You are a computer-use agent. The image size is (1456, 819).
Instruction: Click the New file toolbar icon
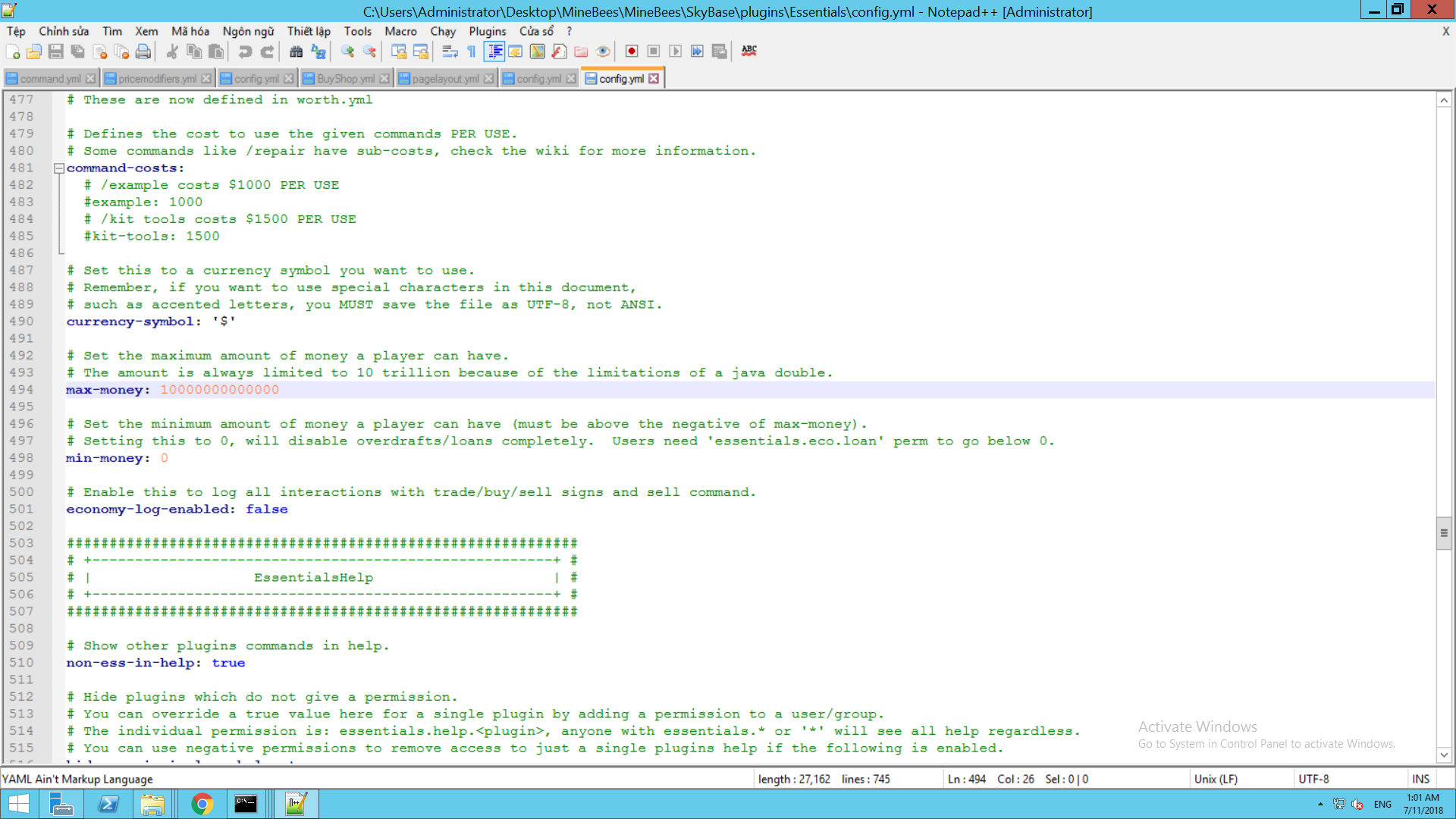tap(13, 52)
